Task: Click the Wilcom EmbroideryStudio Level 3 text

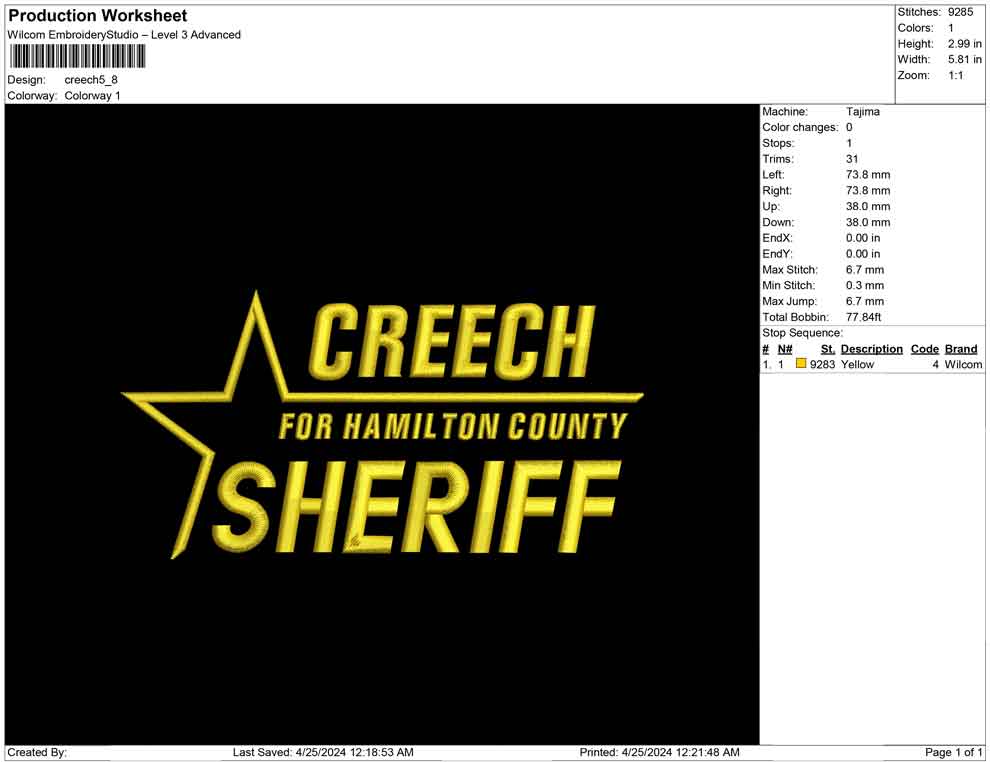Action: [x=124, y=34]
